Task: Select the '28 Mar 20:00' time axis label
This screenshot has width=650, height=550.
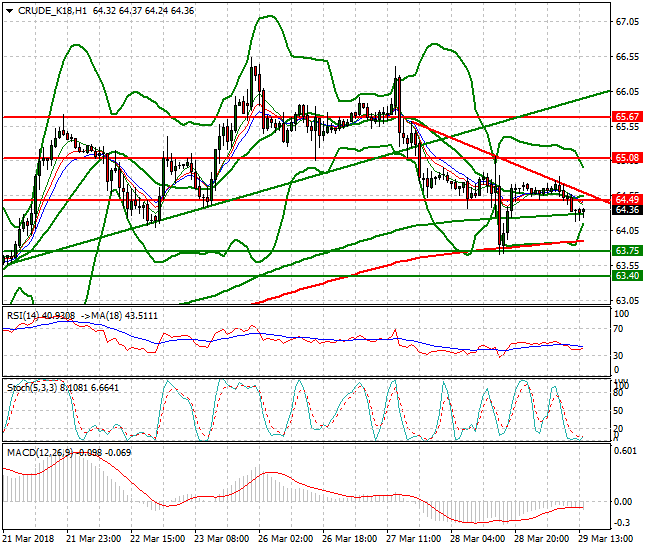Action: [541, 539]
